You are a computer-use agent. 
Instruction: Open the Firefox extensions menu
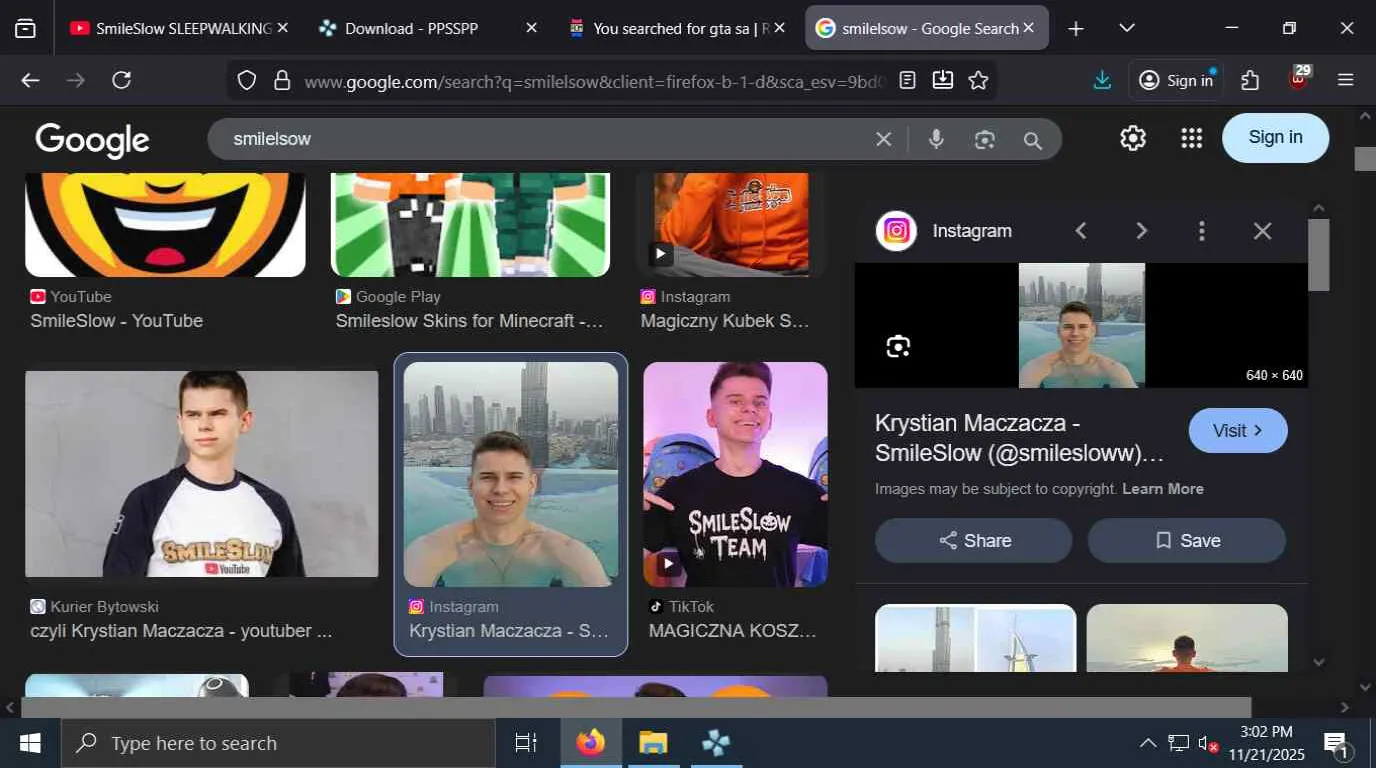coord(1250,80)
